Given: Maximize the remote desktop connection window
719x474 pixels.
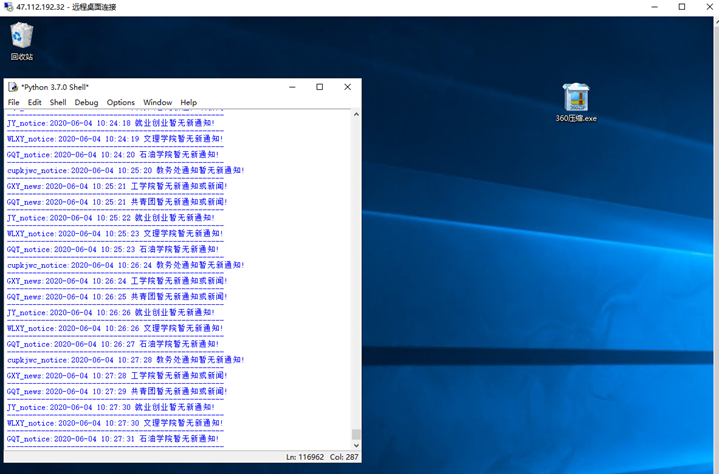Looking at the screenshot, I should pyautogui.click(x=682, y=7).
